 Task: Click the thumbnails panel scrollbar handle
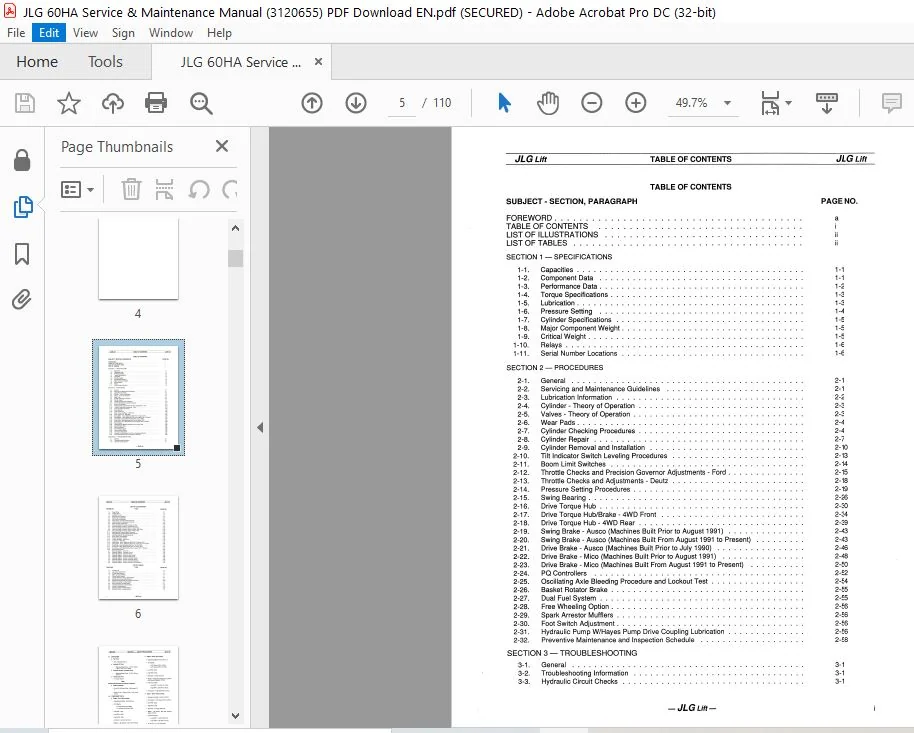(x=235, y=258)
